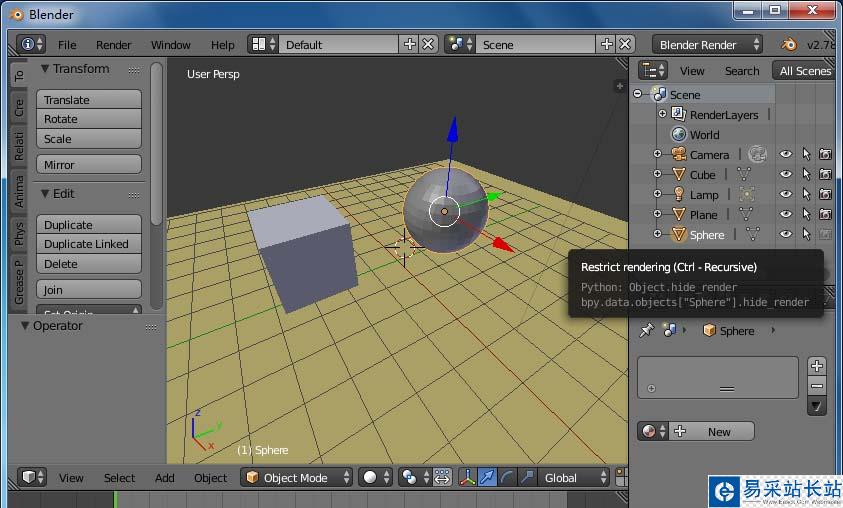Screen dimensions: 843x508
Task: Open the outliner editor type selector
Action: (x=653, y=70)
